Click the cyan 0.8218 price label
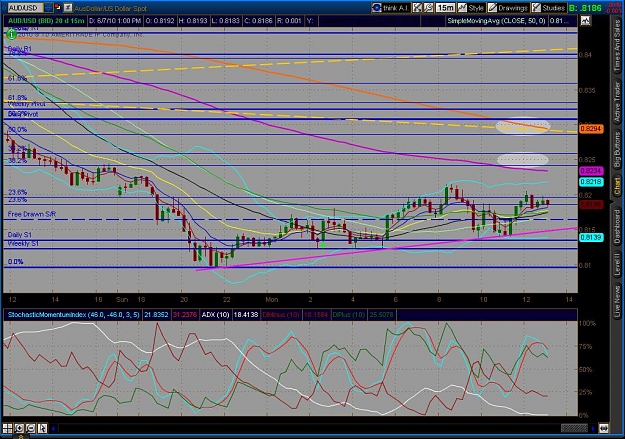Screen dimensions: 625x439 click(x=591, y=182)
